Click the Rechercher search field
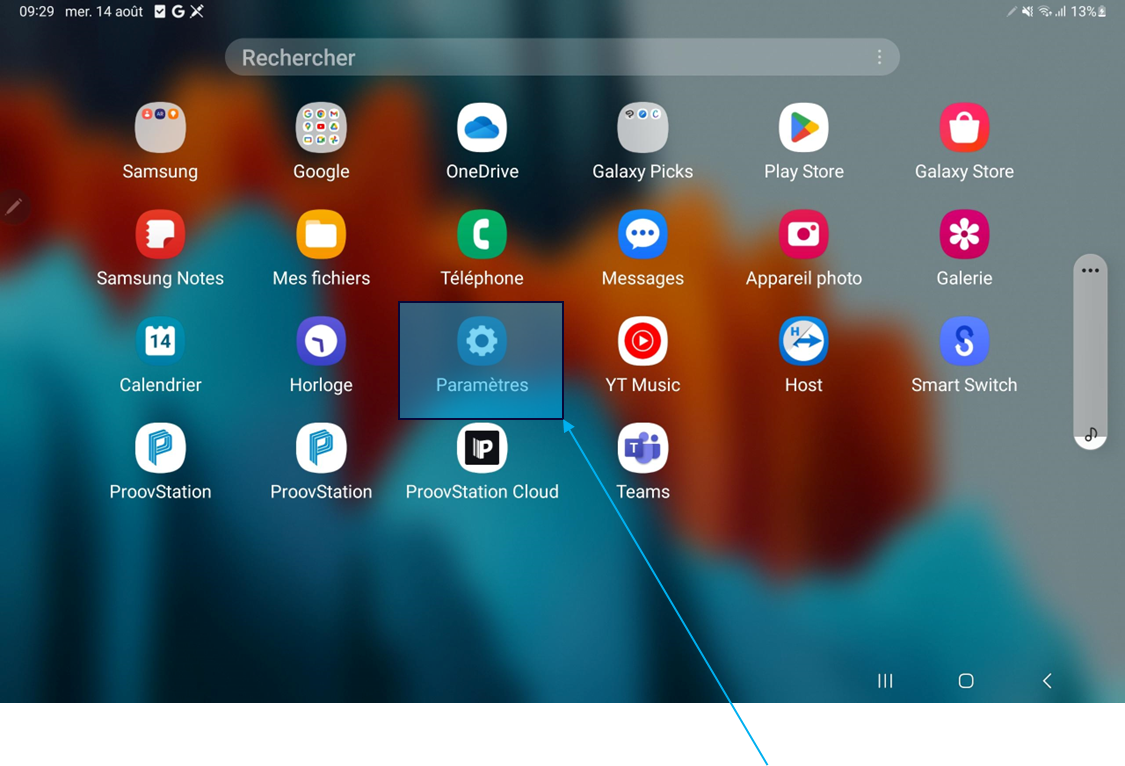 coord(540,58)
